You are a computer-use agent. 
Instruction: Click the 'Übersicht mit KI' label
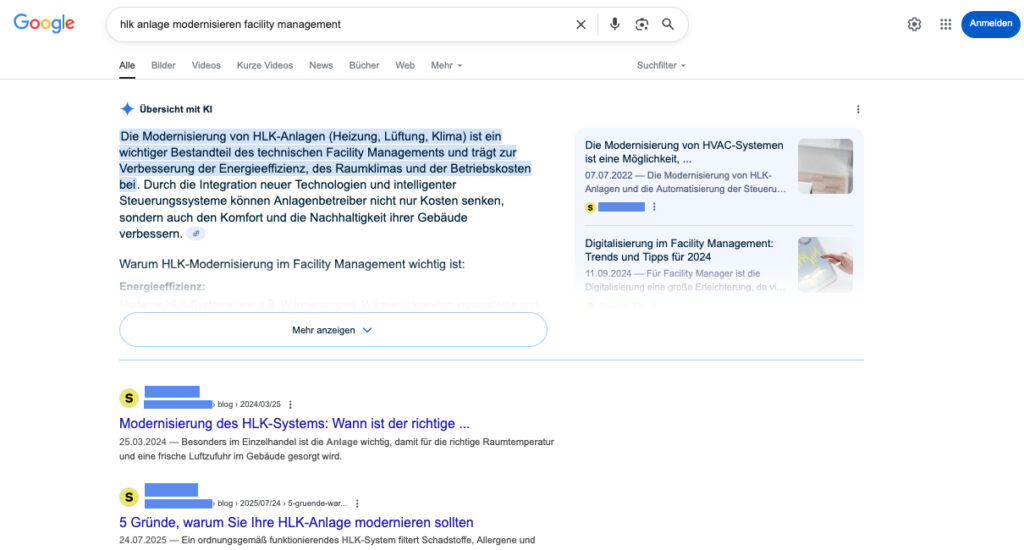tap(176, 109)
